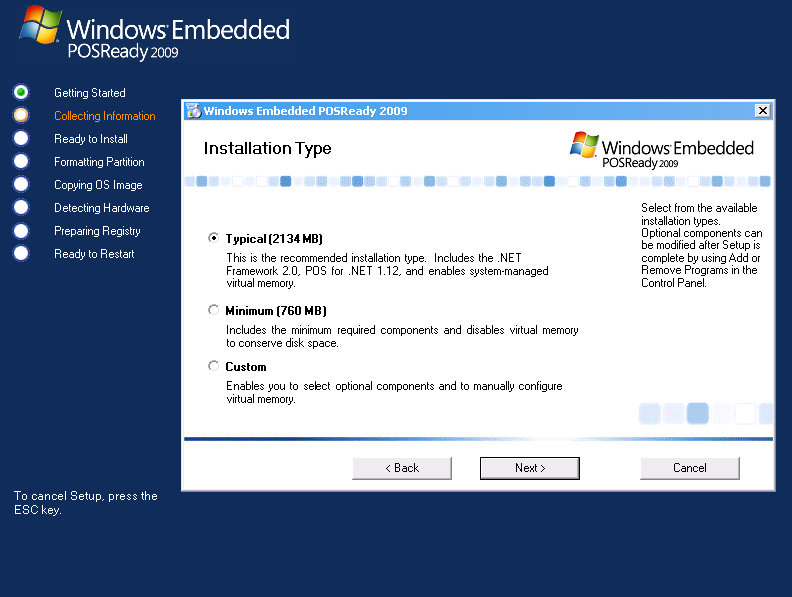
Task: Cancel the setup wizard
Action: click(x=689, y=468)
